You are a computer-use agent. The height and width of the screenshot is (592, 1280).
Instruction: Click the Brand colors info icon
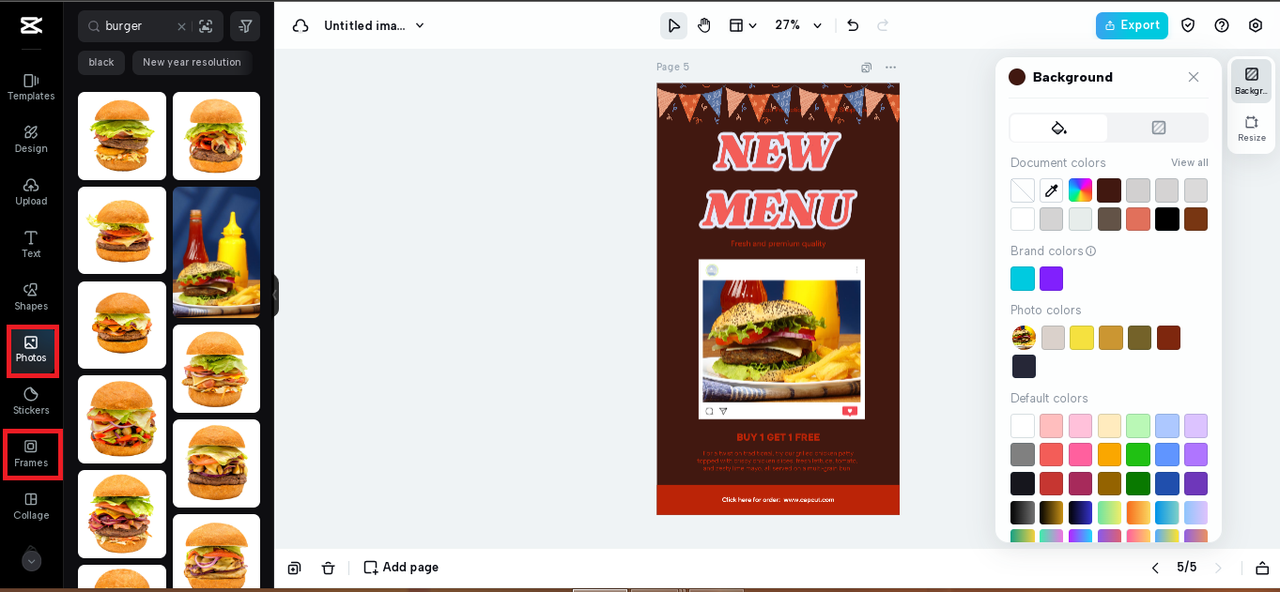(1091, 251)
